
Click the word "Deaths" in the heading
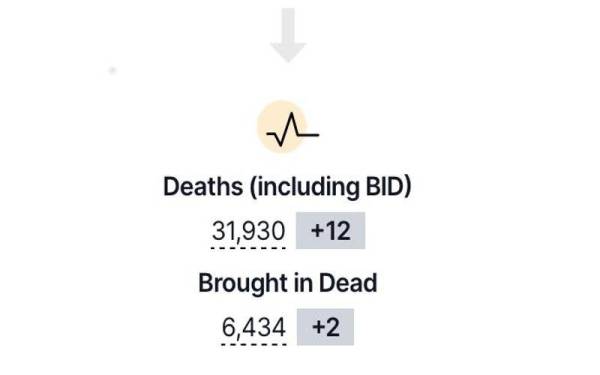(203, 187)
